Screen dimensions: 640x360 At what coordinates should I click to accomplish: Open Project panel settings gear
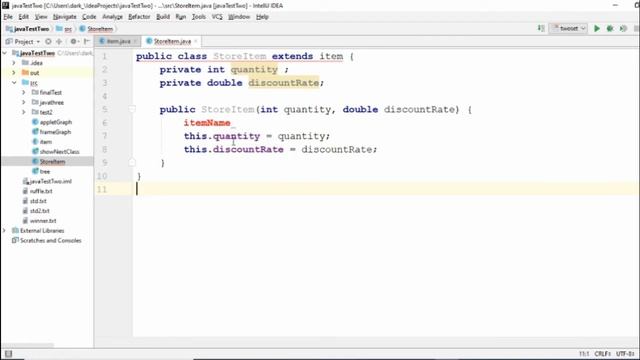pyautogui.click(x=74, y=42)
